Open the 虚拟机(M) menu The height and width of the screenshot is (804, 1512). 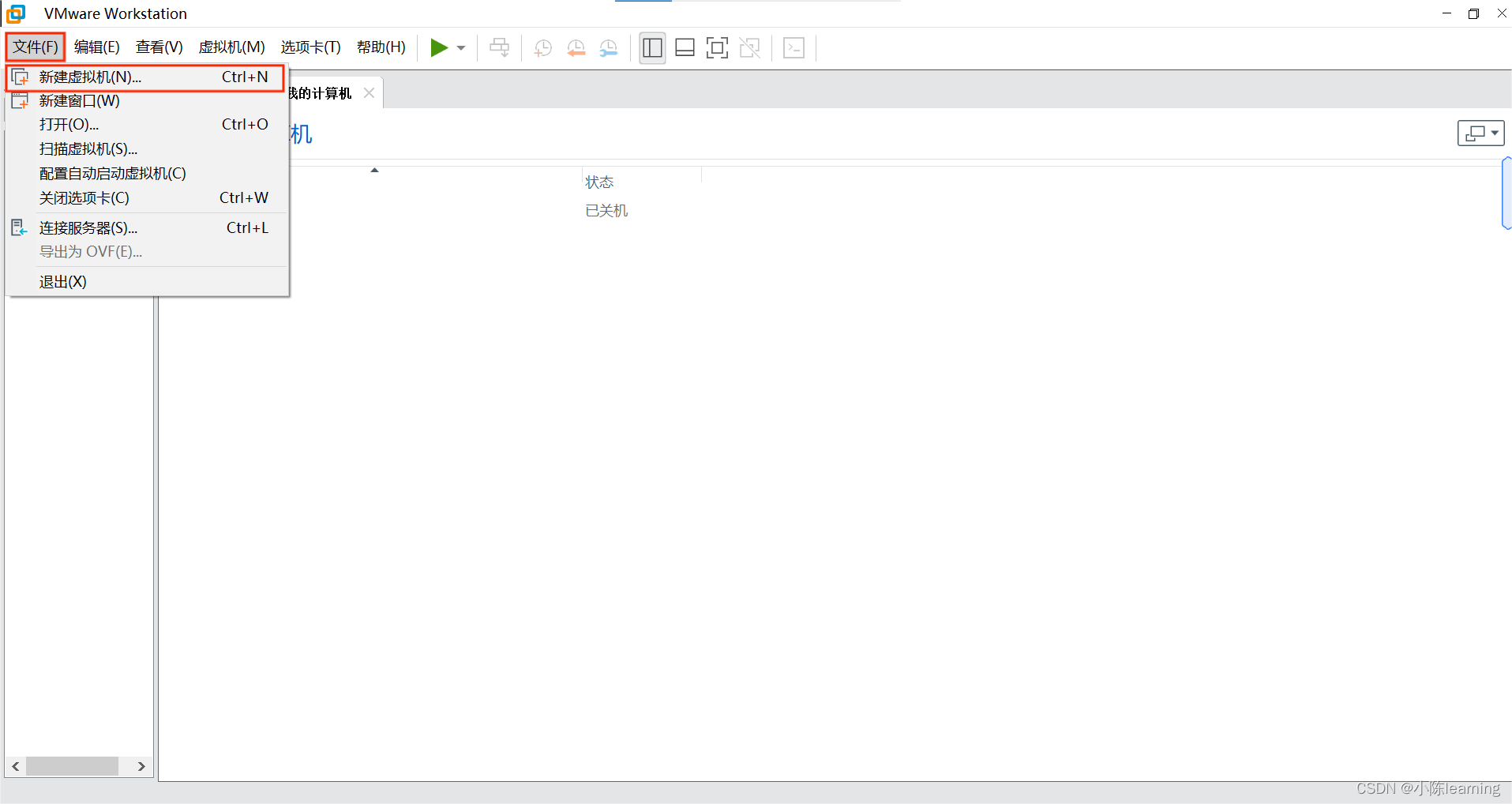(x=232, y=47)
